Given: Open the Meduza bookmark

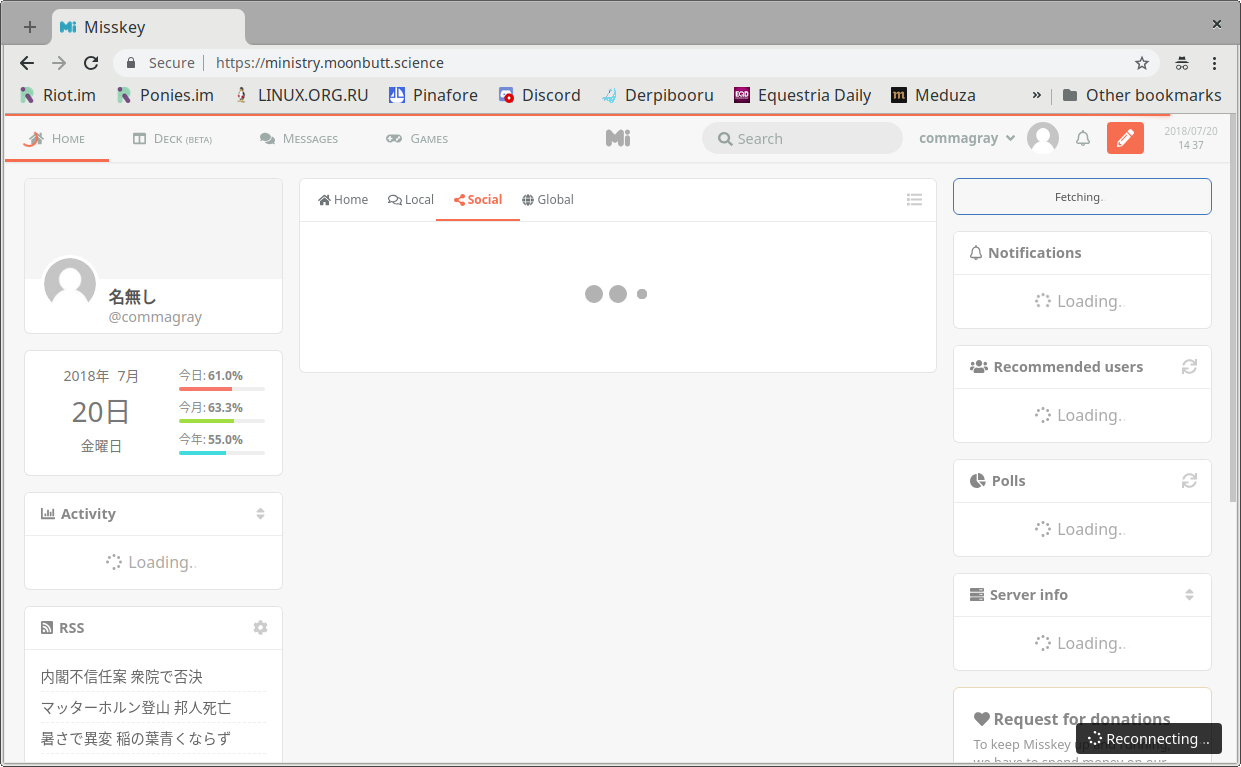Looking at the screenshot, I should click(933, 95).
